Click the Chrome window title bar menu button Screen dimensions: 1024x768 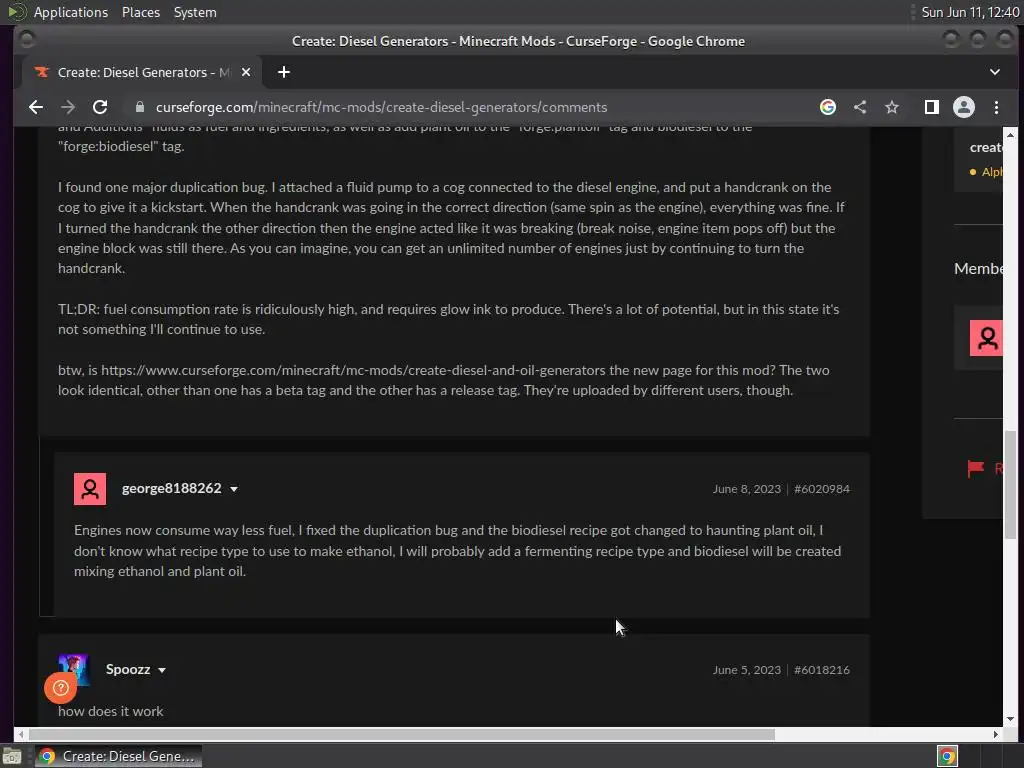click(26, 40)
